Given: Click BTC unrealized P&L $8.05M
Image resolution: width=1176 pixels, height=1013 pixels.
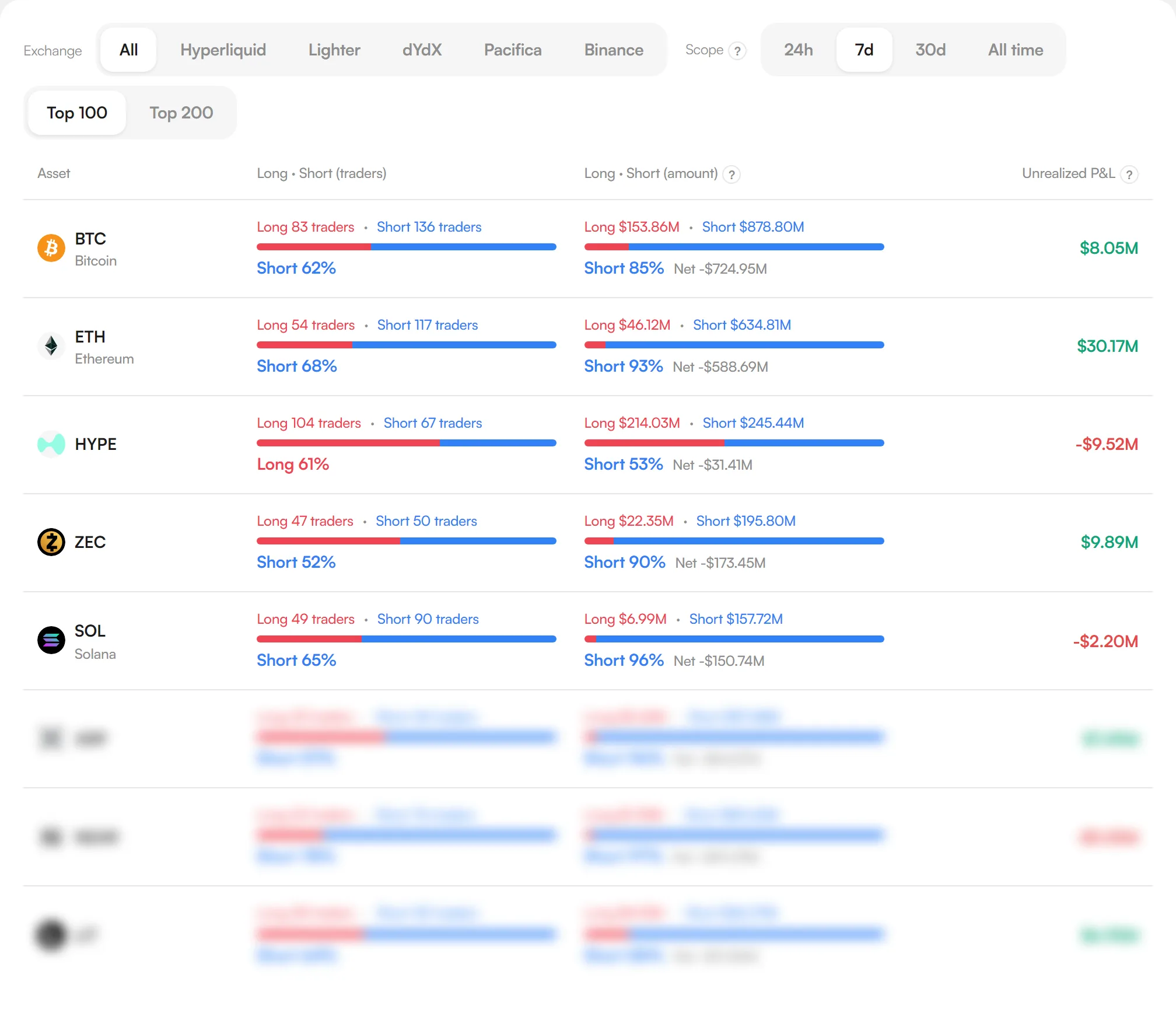Looking at the screenshot, I should coord(1109,248).
